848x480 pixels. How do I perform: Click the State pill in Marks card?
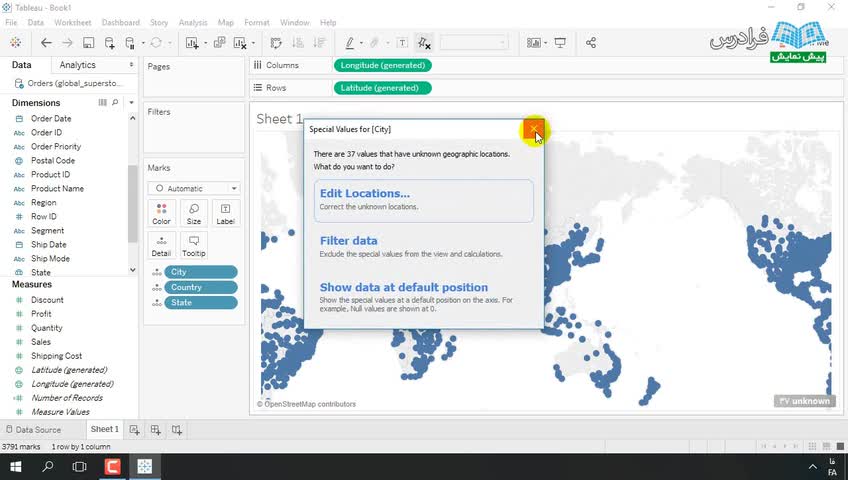(x=201, y=303)
